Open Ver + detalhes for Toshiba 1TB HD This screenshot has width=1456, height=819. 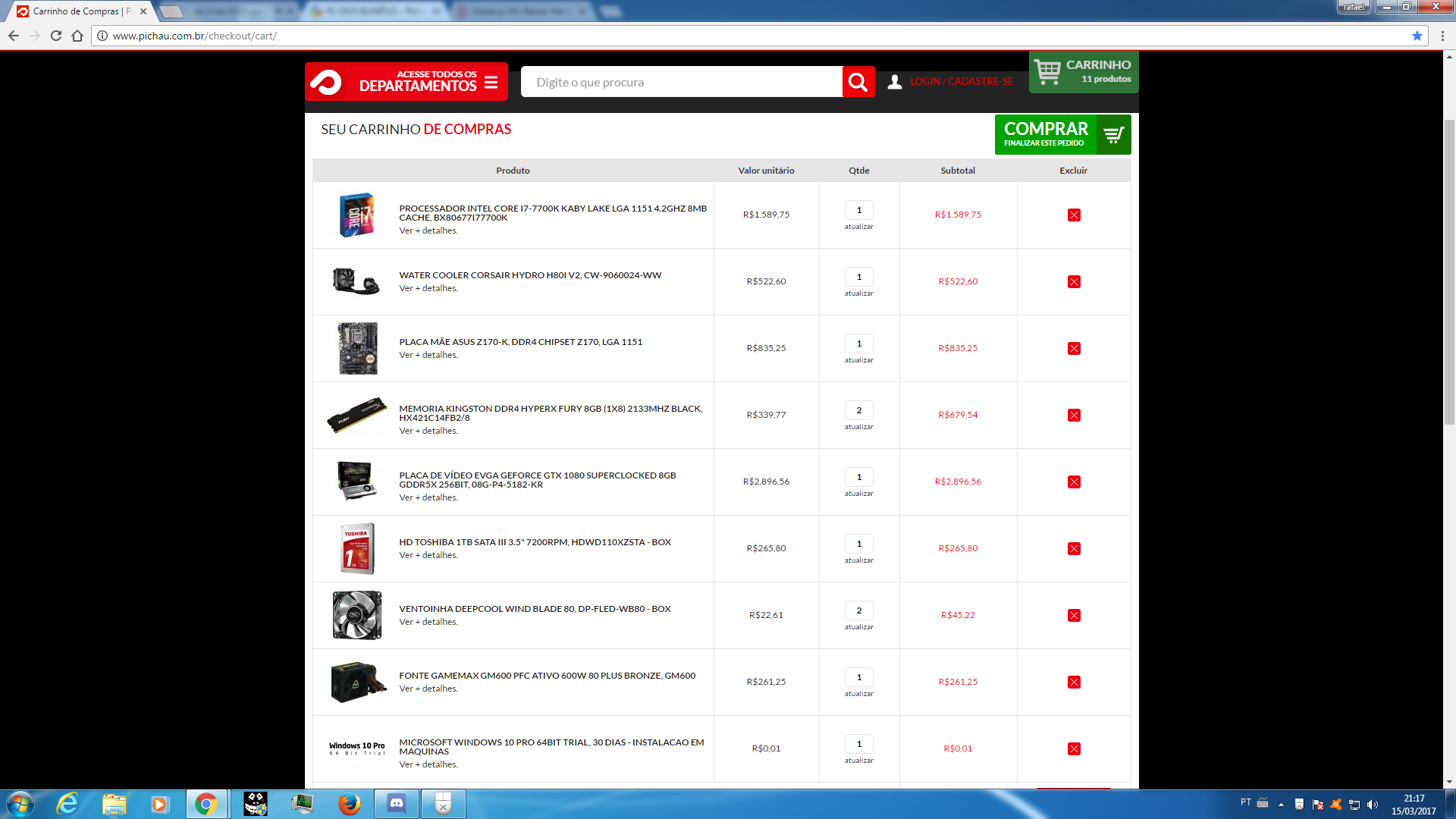click(x=428, y=555)
